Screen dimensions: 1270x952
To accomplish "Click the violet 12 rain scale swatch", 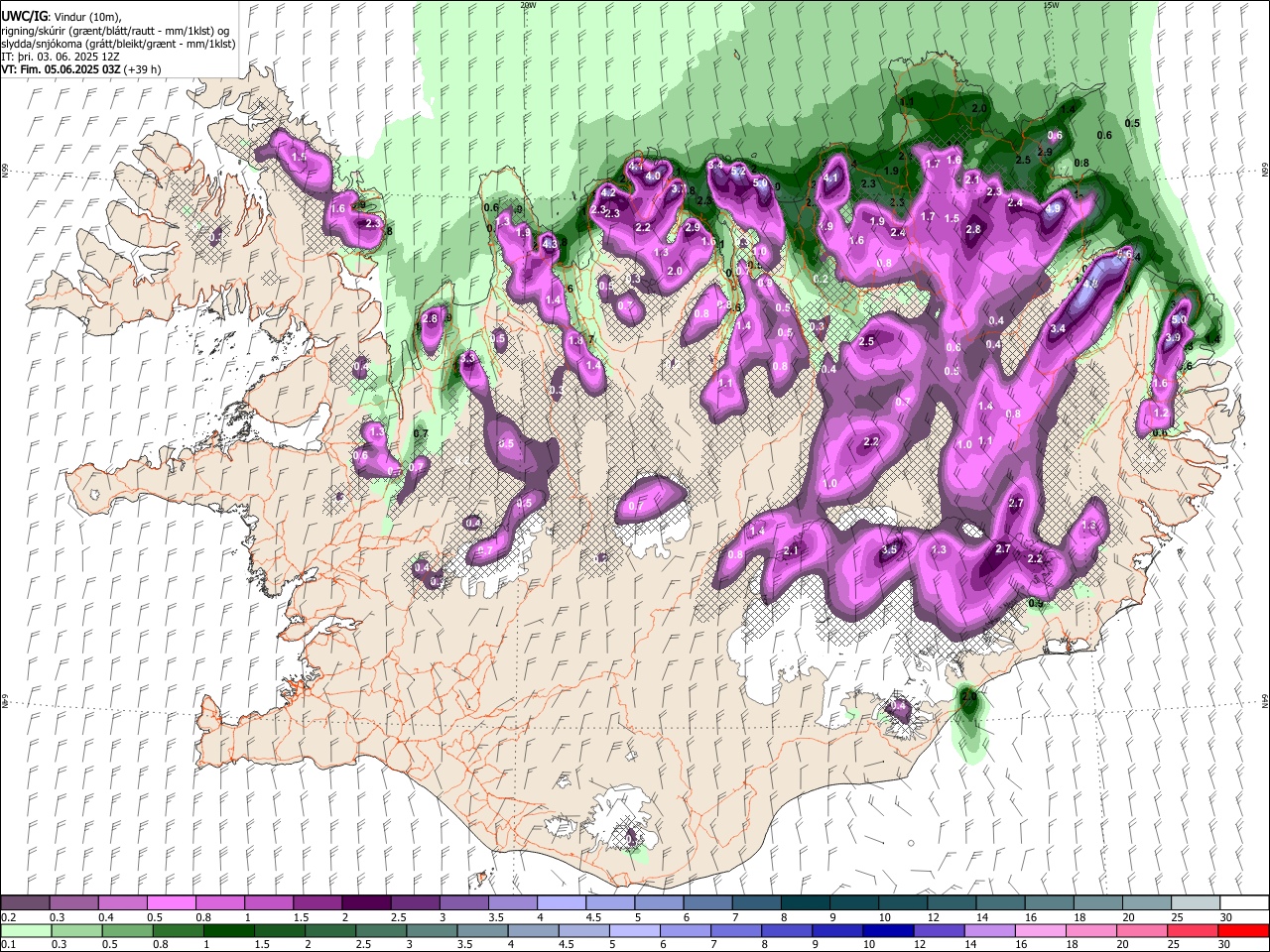I will 939,931.
